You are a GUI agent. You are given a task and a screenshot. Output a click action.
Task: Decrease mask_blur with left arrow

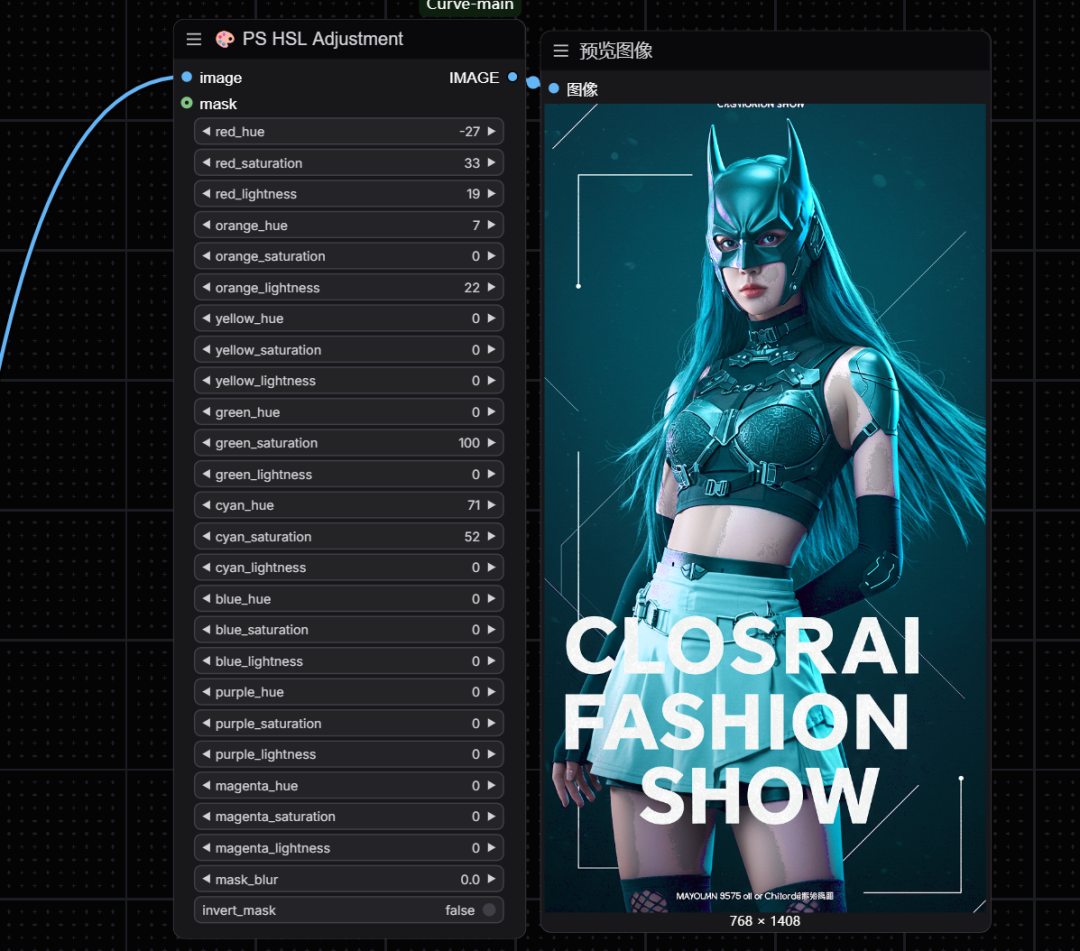coord(206,879)
